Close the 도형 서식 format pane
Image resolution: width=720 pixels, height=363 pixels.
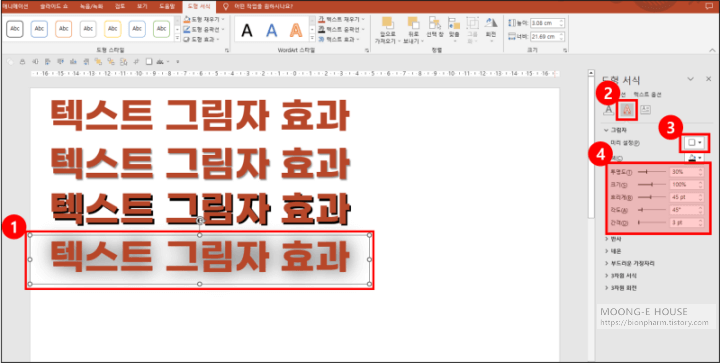tap(709, 79)
